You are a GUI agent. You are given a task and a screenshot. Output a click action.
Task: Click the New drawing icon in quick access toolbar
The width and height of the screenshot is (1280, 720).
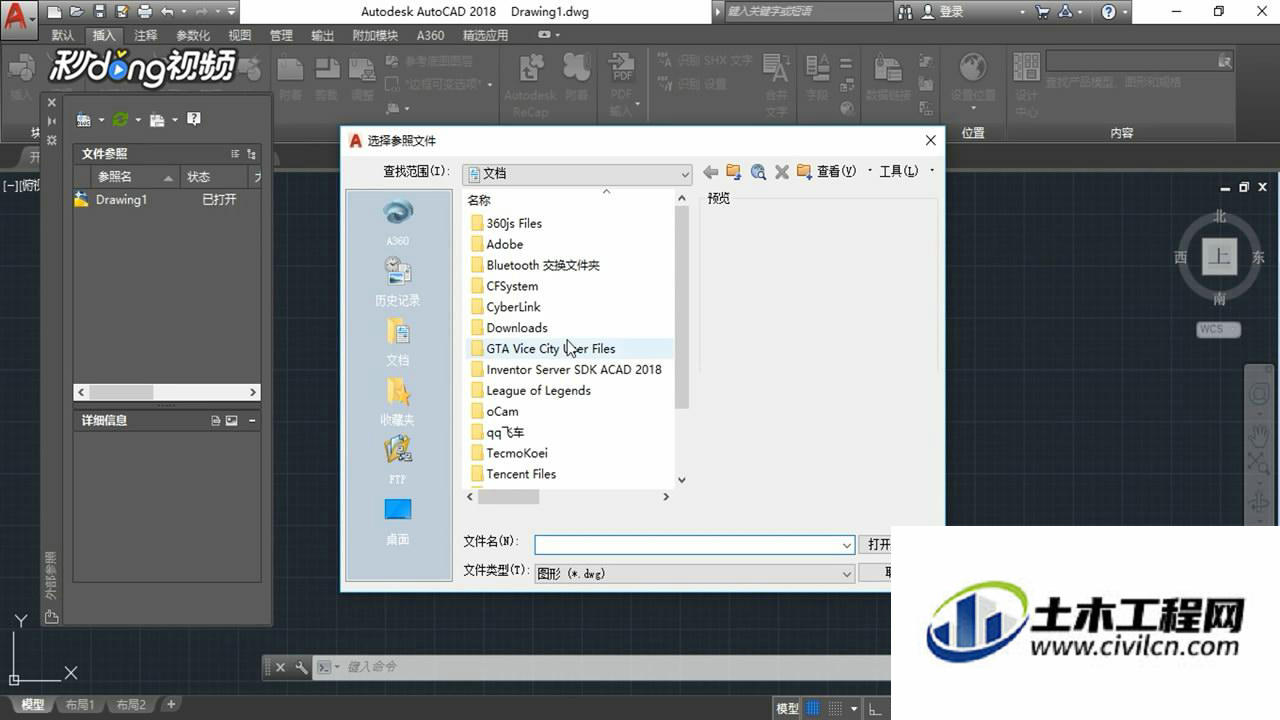point(55,12)
